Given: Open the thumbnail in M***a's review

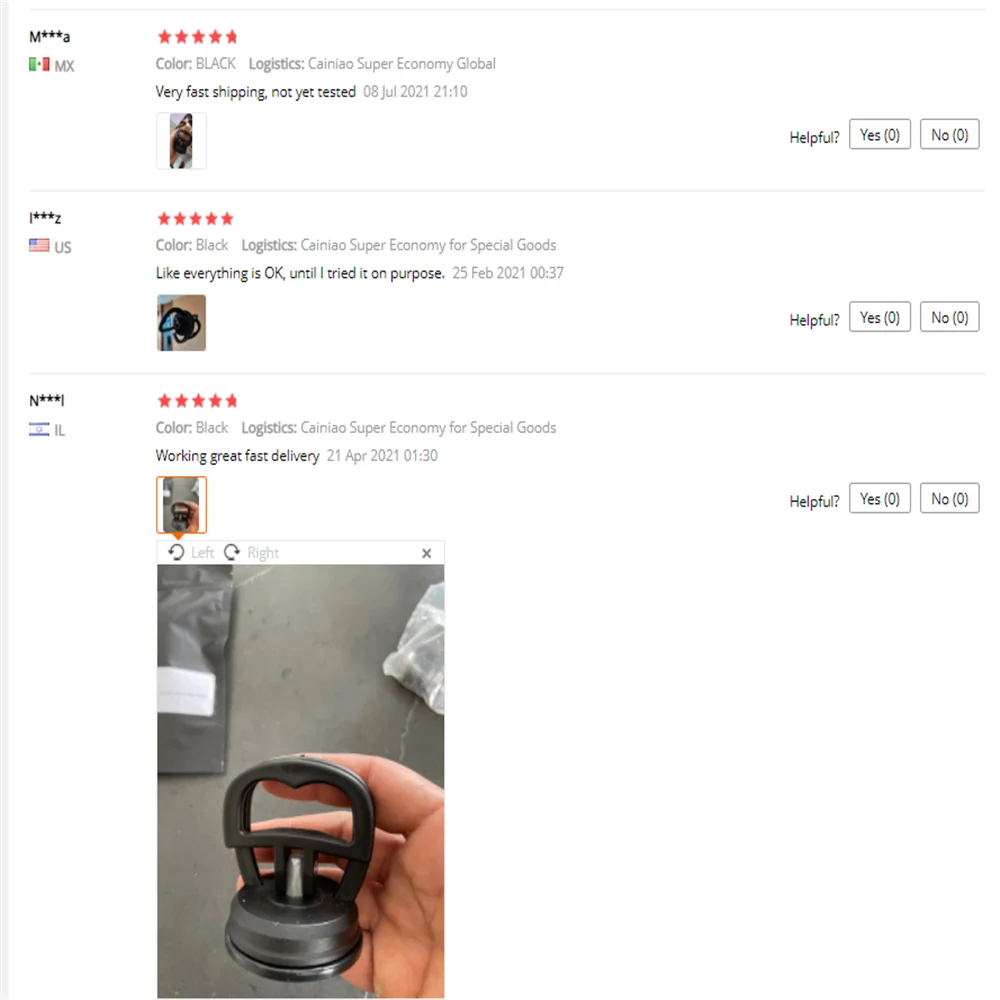Looking at the screenshot, I should click(181, 141).
